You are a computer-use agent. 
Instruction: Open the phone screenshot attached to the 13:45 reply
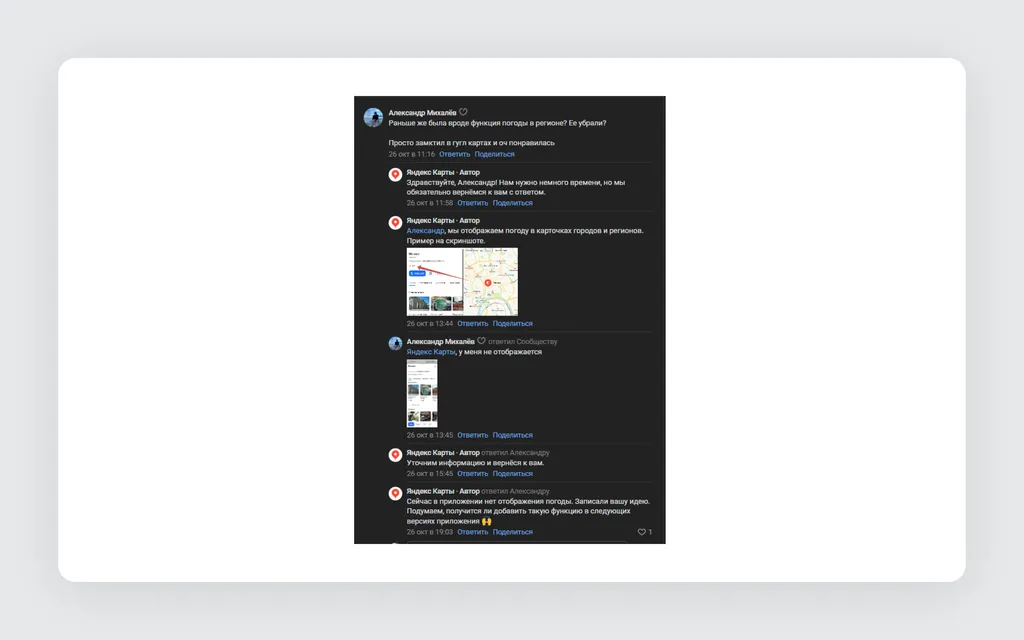(x=422, y=393)
